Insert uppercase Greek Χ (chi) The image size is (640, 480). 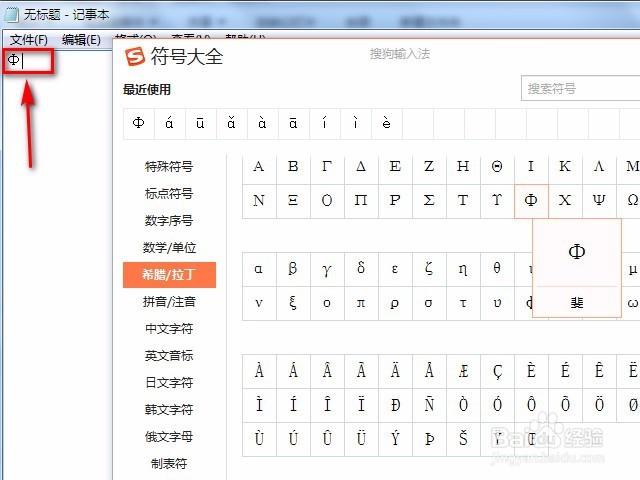click(565, 201)
